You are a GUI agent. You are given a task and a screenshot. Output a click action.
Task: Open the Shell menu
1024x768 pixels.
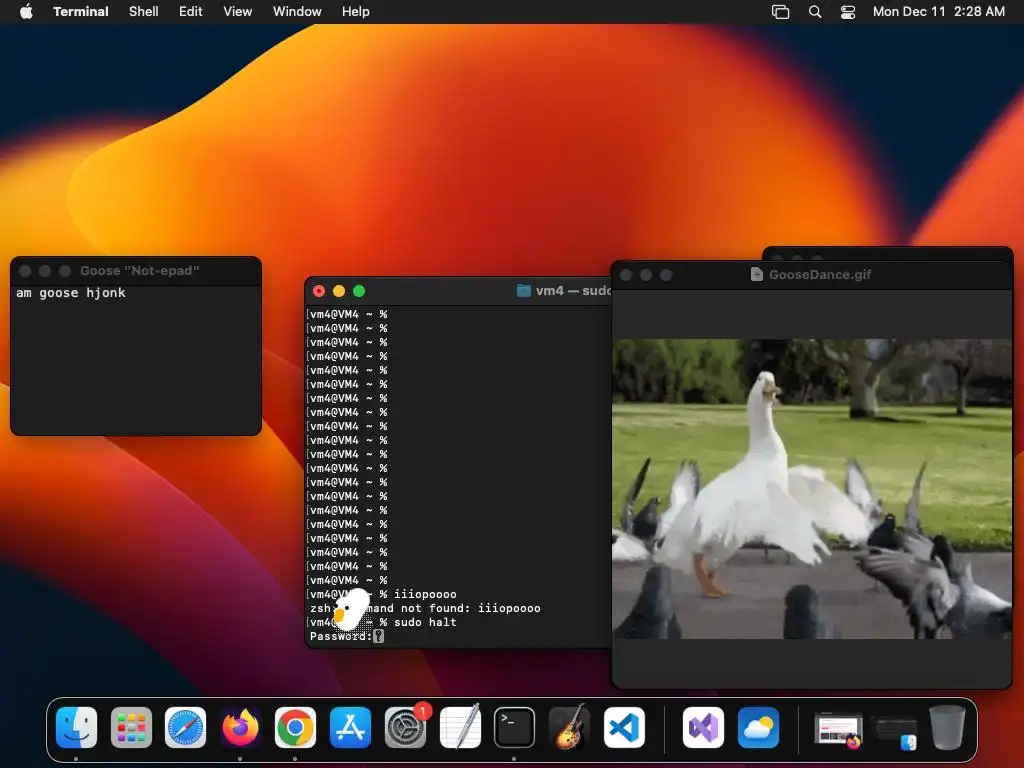pyautogui.click(x=144, y=11)
